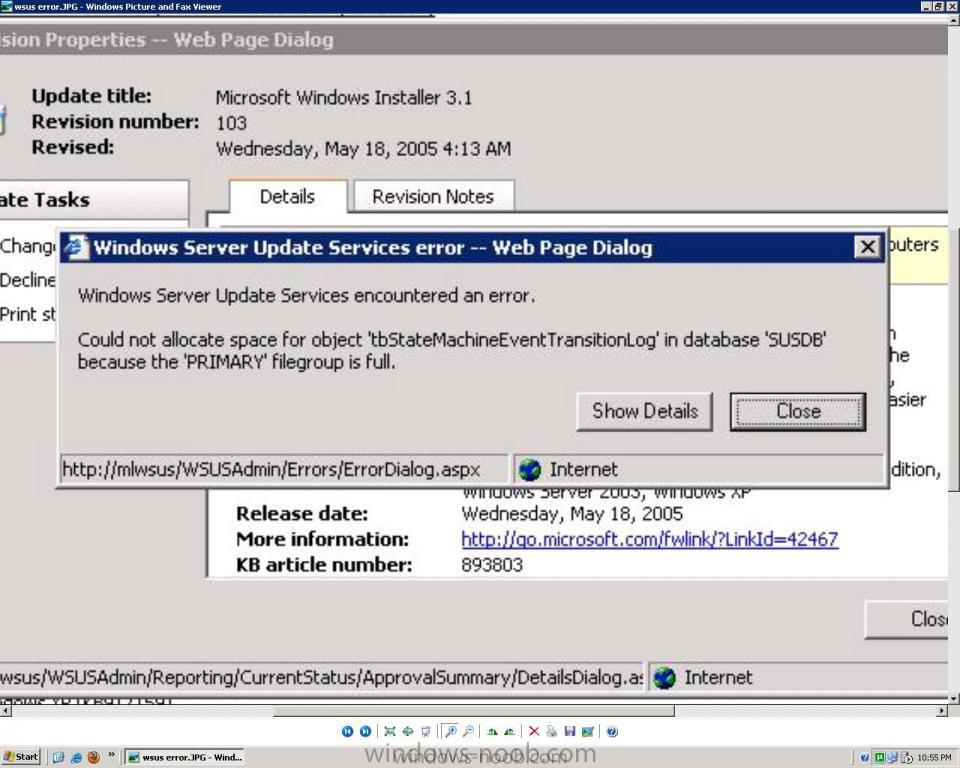960x768 pixels.
Task: Click server tray icon with play arrow
Action: click(907, 758)
